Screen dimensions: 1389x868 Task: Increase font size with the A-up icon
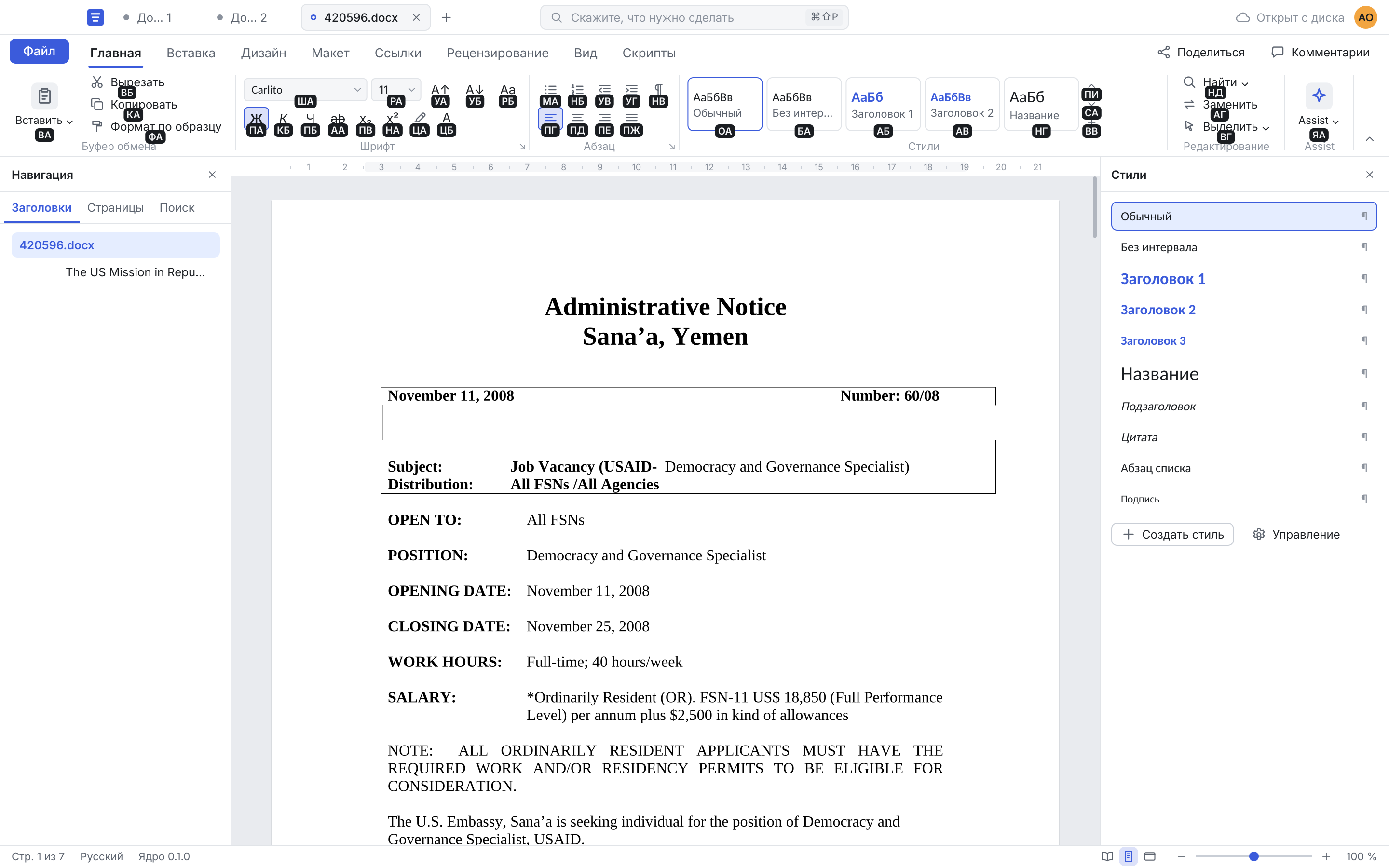(440, 90)
